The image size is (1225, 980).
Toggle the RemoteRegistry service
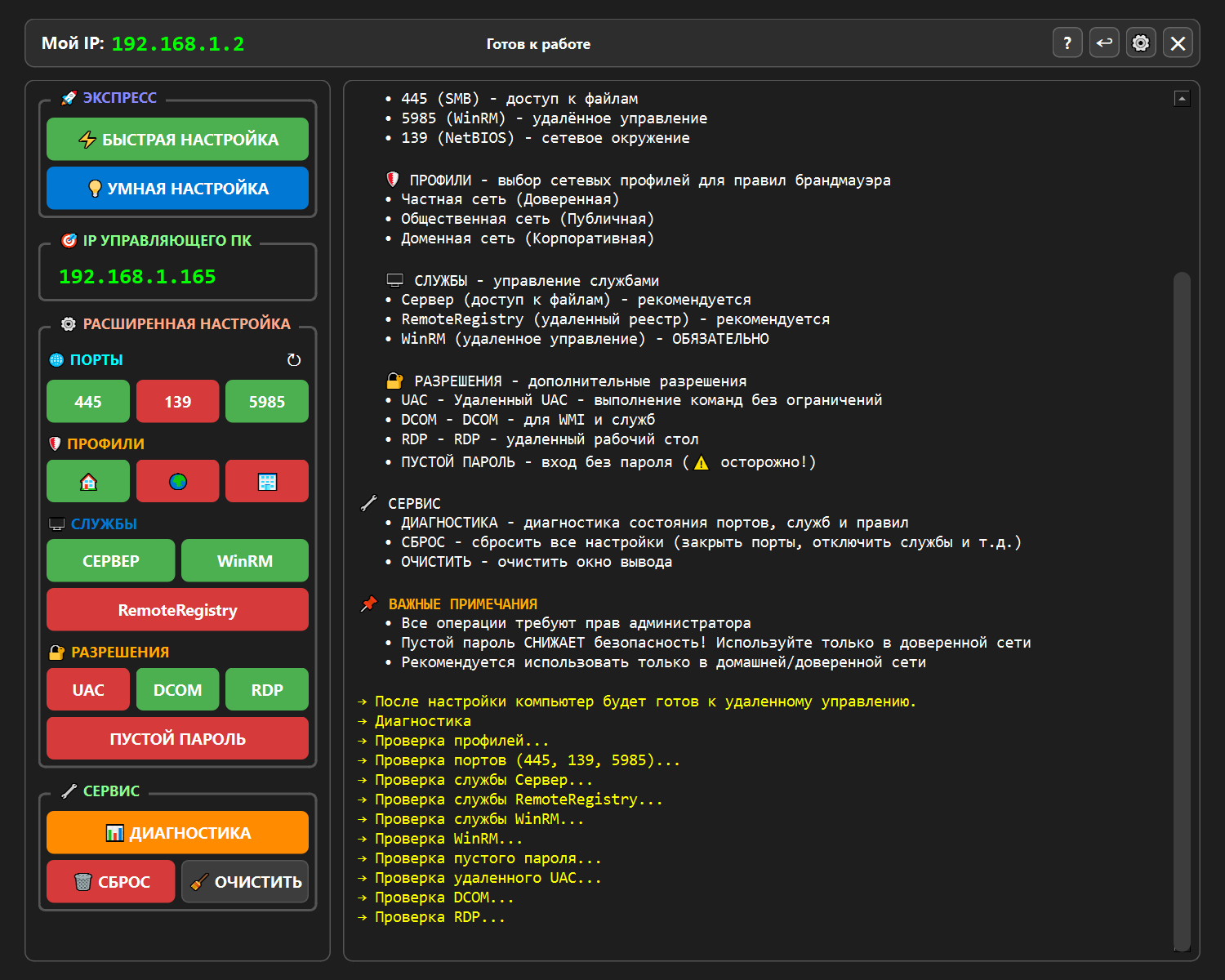[177, 610]
